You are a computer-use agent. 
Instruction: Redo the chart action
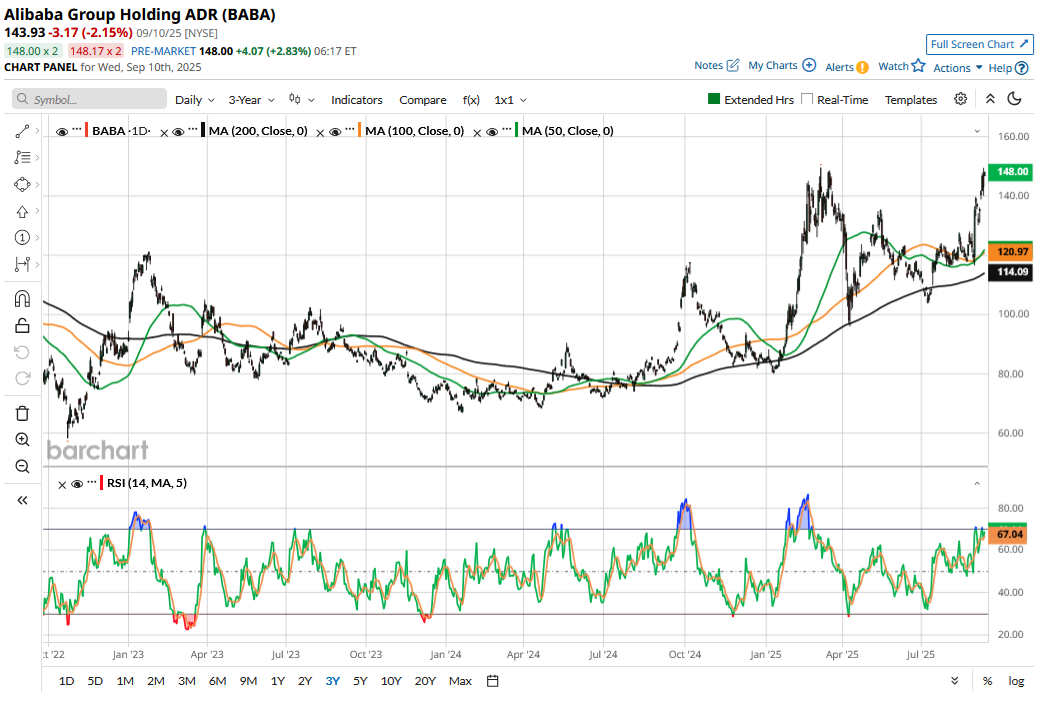pyautogui.click(x=22, y=378)
